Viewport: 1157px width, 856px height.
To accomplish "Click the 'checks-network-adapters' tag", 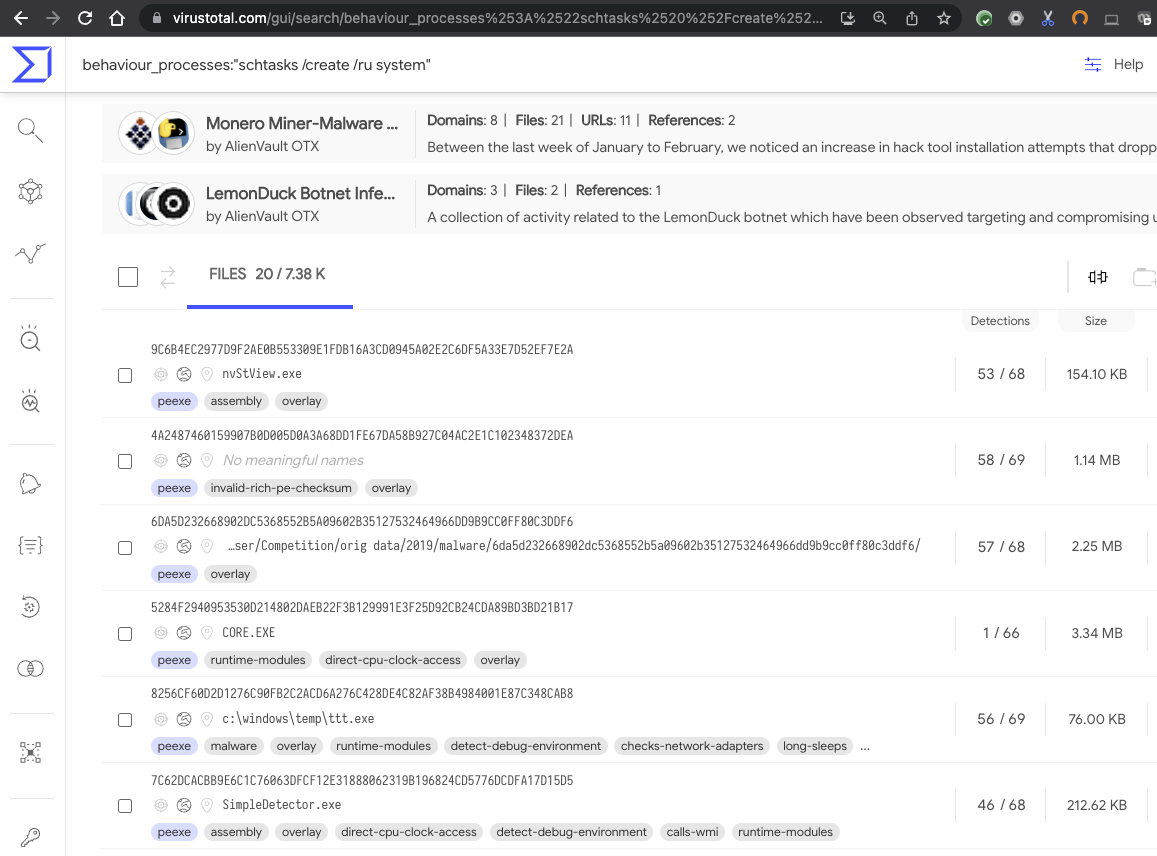I will click(692, 746).
